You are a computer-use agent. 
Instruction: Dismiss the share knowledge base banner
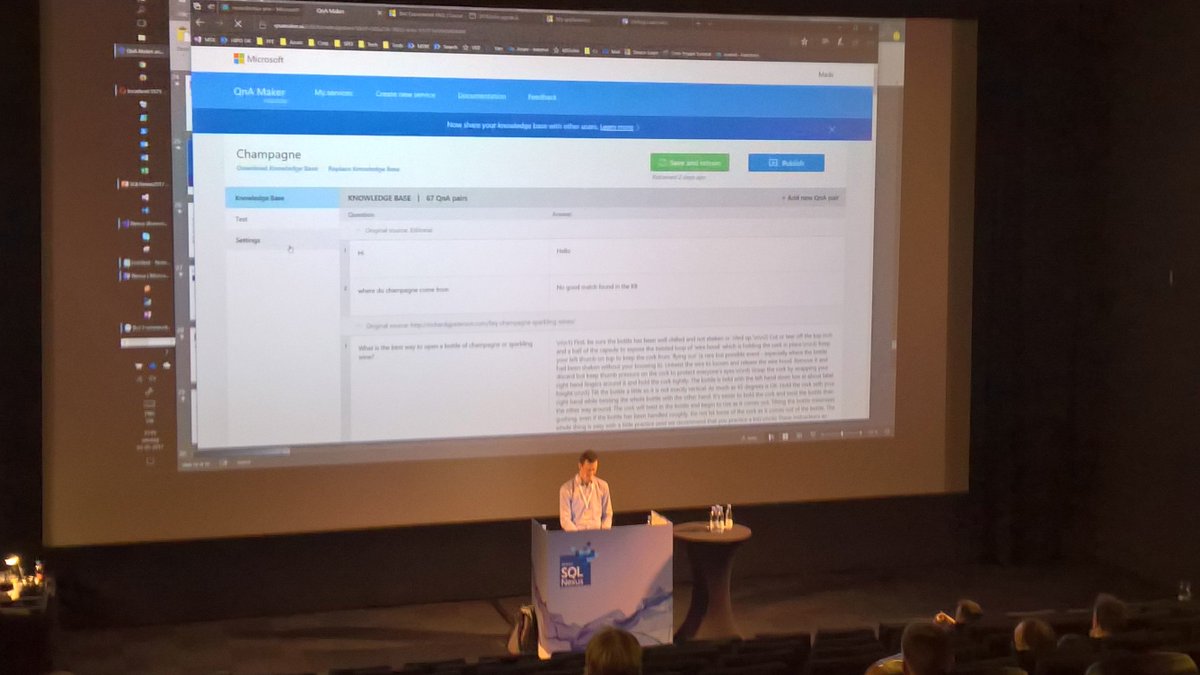click(832, 129)
